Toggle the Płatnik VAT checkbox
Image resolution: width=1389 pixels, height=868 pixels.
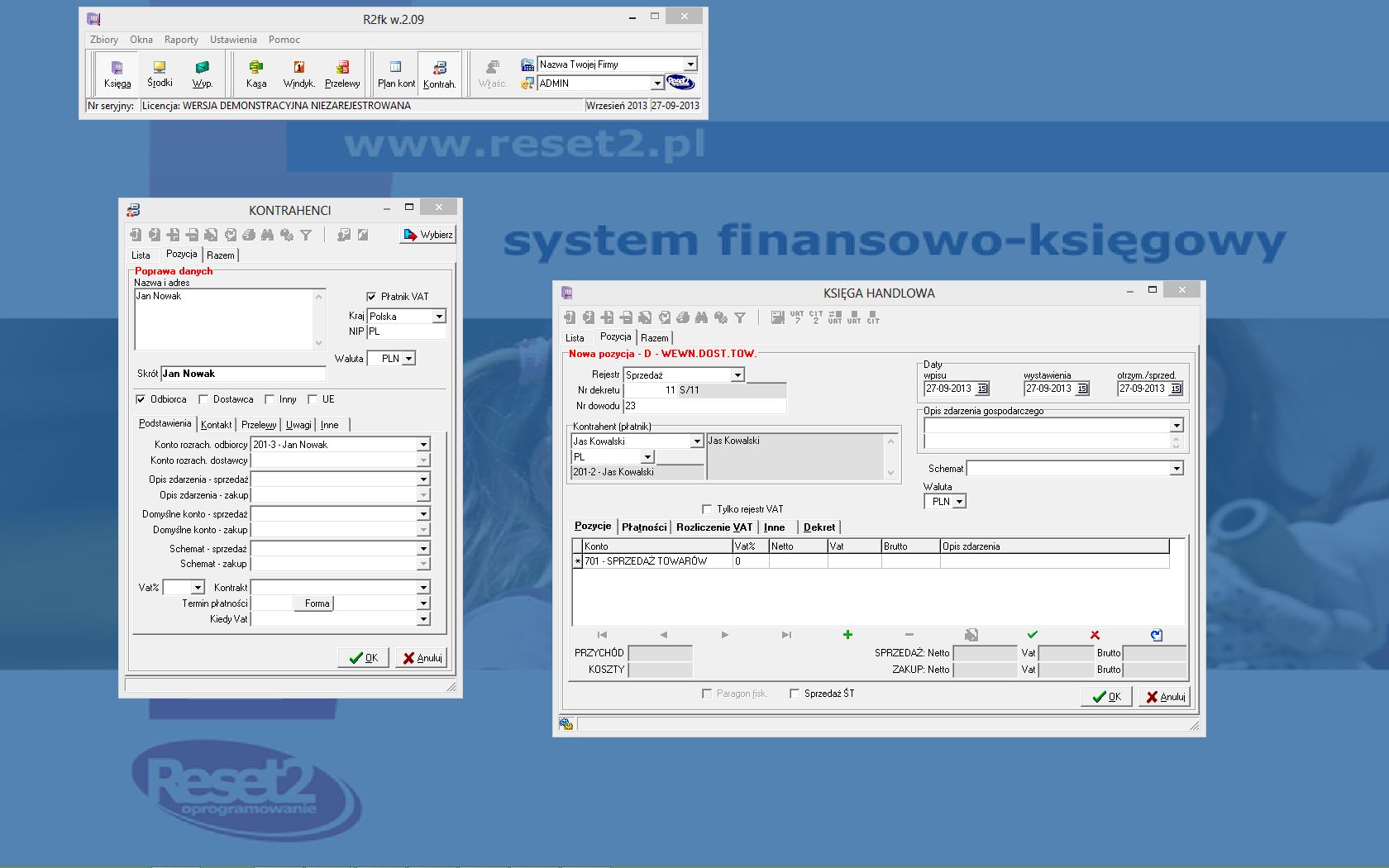coord(371,297)
